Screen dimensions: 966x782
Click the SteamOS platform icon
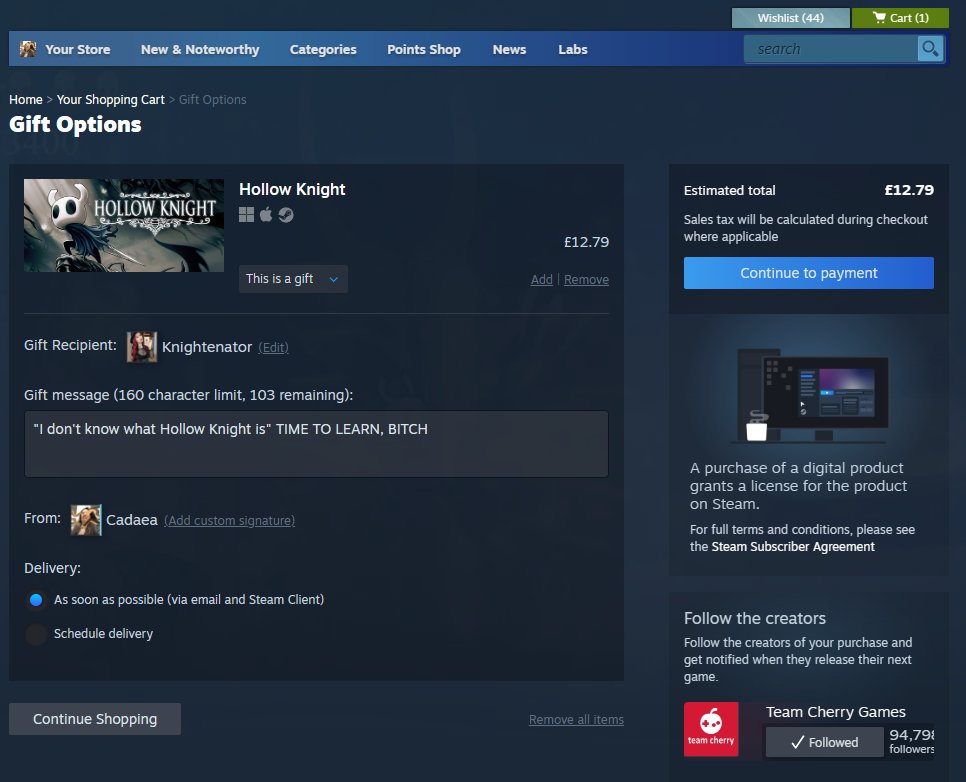286,214
